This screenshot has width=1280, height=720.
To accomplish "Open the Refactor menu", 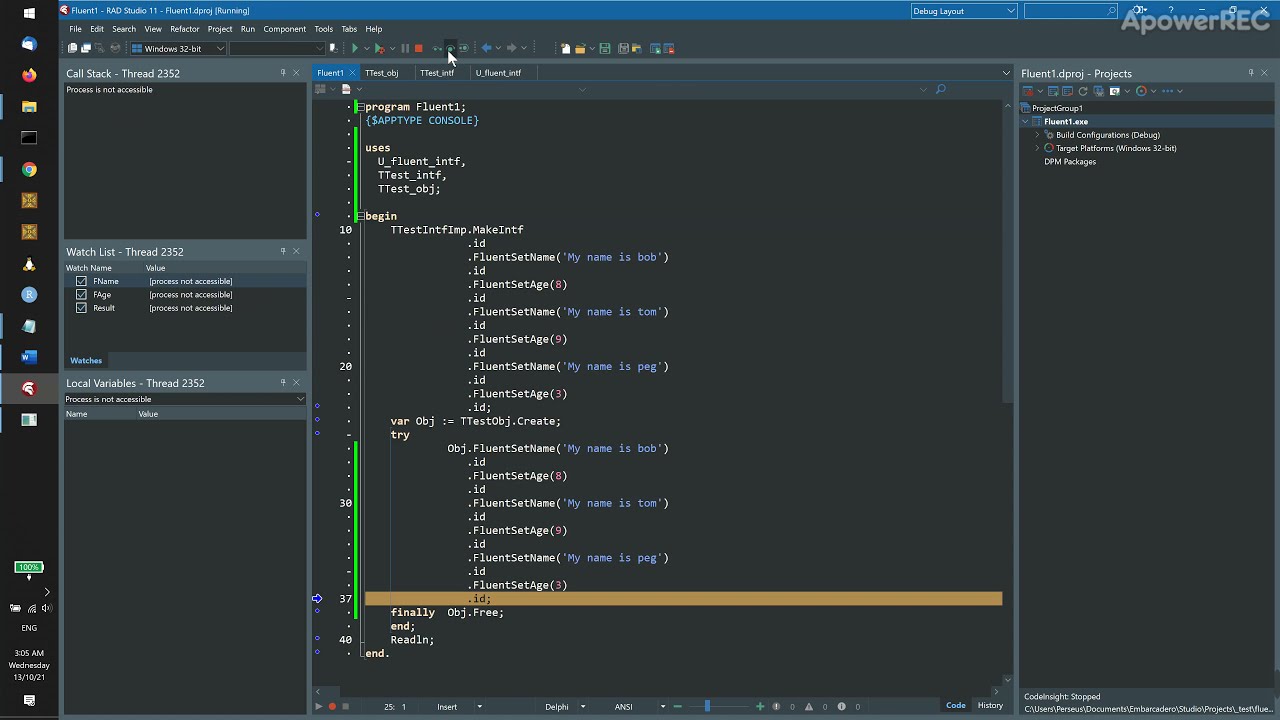I will tap(185, 29).
